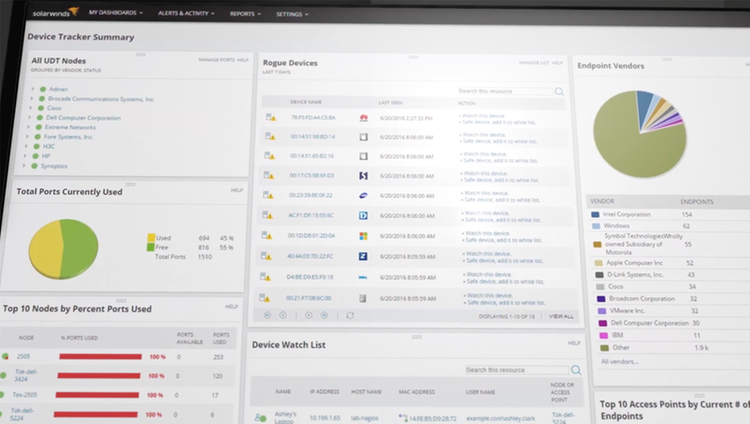750x424 pixels.
Task: Click IBM vendor color swatch
Action: pyautogui.click(x=604, y=335)
